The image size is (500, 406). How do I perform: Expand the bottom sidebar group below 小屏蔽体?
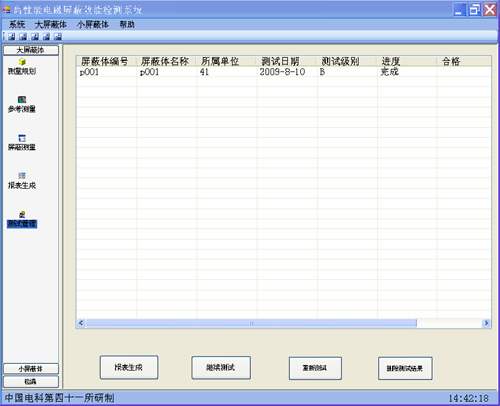click(x=31, y=381)
